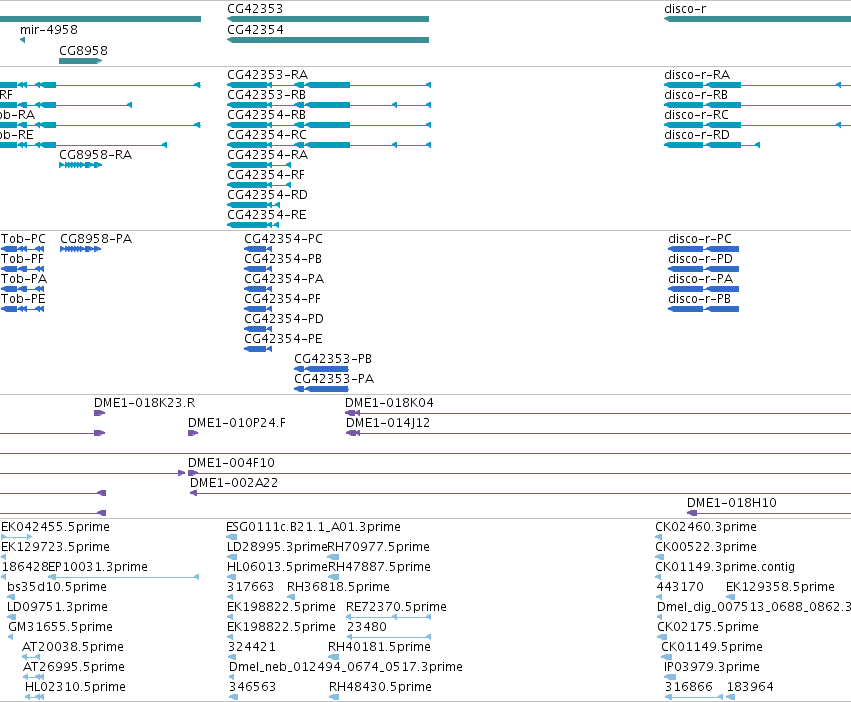The image size is (851, 702).
Task: Select EST CK01149.3prime.contig
Action: [x=725, y=567]
